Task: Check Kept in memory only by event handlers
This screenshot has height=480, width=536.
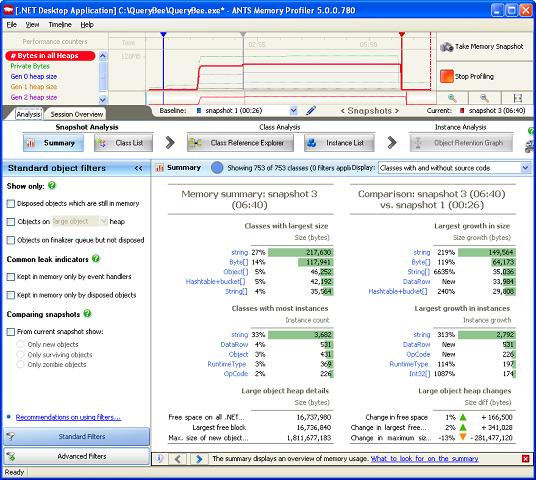Action: (x=11, y=277)
